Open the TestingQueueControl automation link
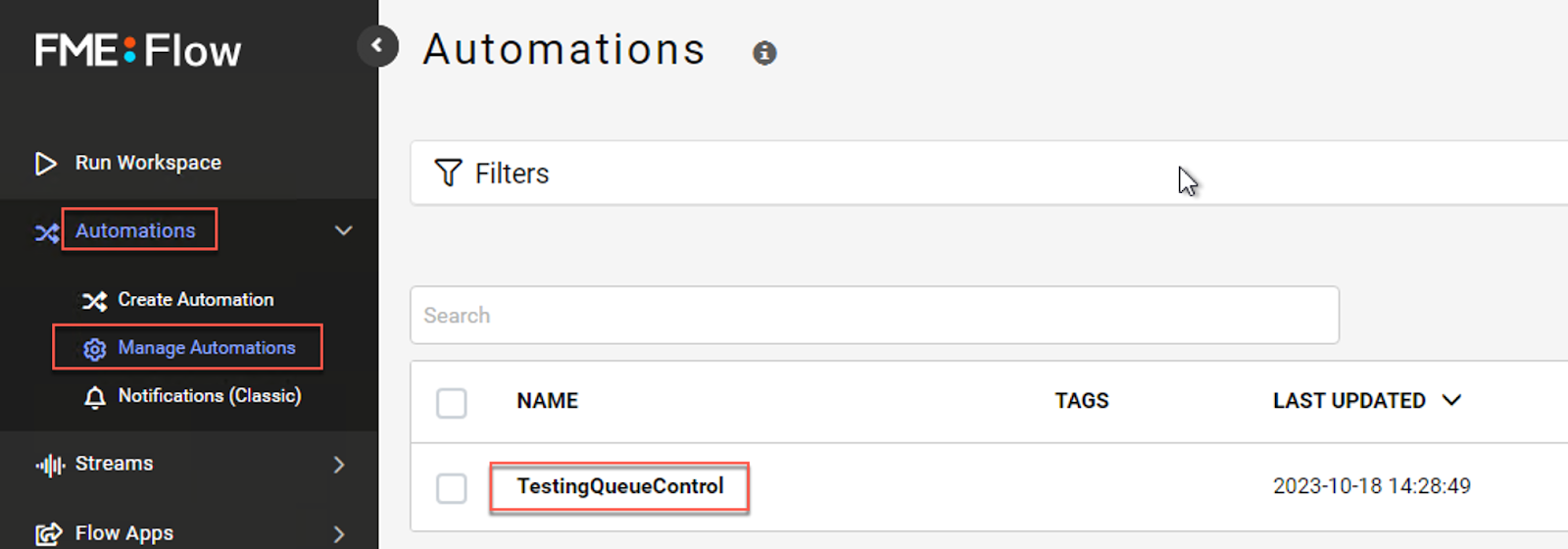Viewport: 1568px width, 549px height. (x=620, y=486)
